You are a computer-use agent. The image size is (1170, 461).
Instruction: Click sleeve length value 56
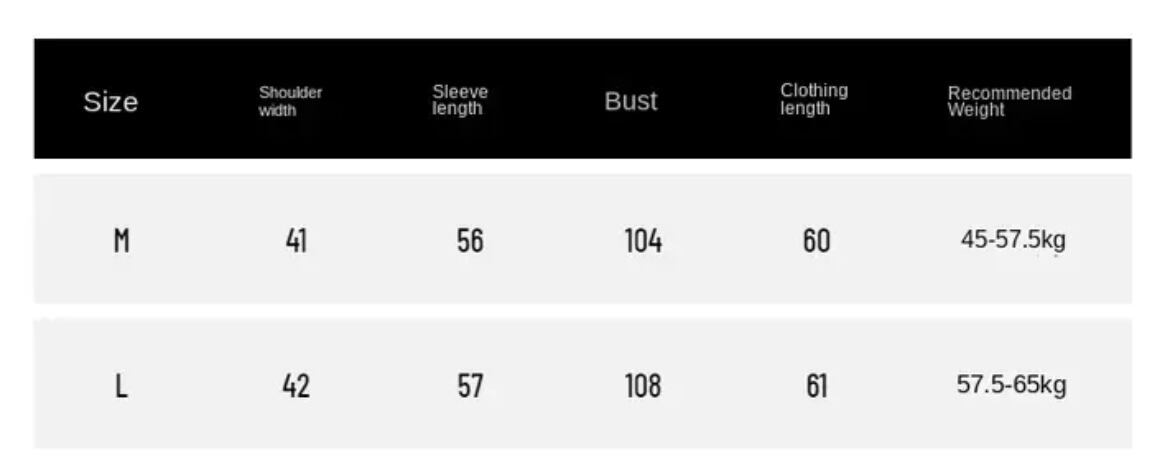(x=470, y=241)
